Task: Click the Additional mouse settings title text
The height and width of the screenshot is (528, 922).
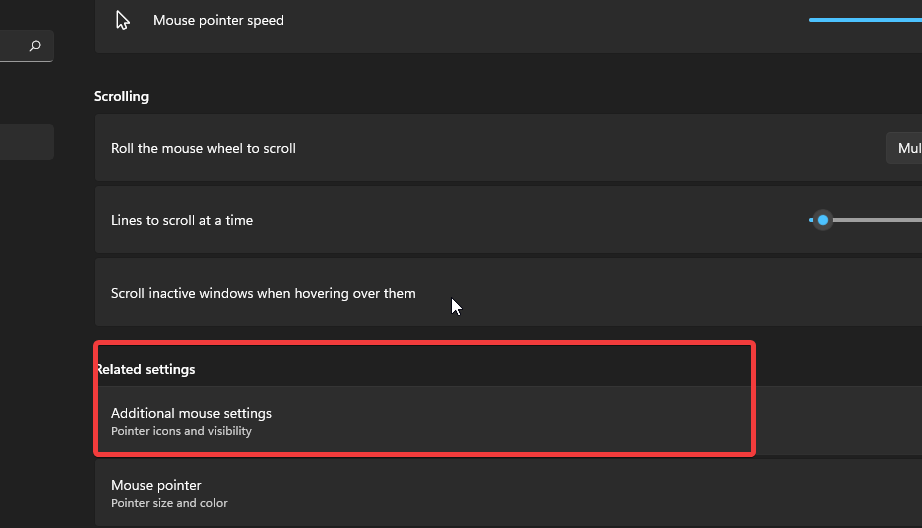Action: tap(191, 413)
